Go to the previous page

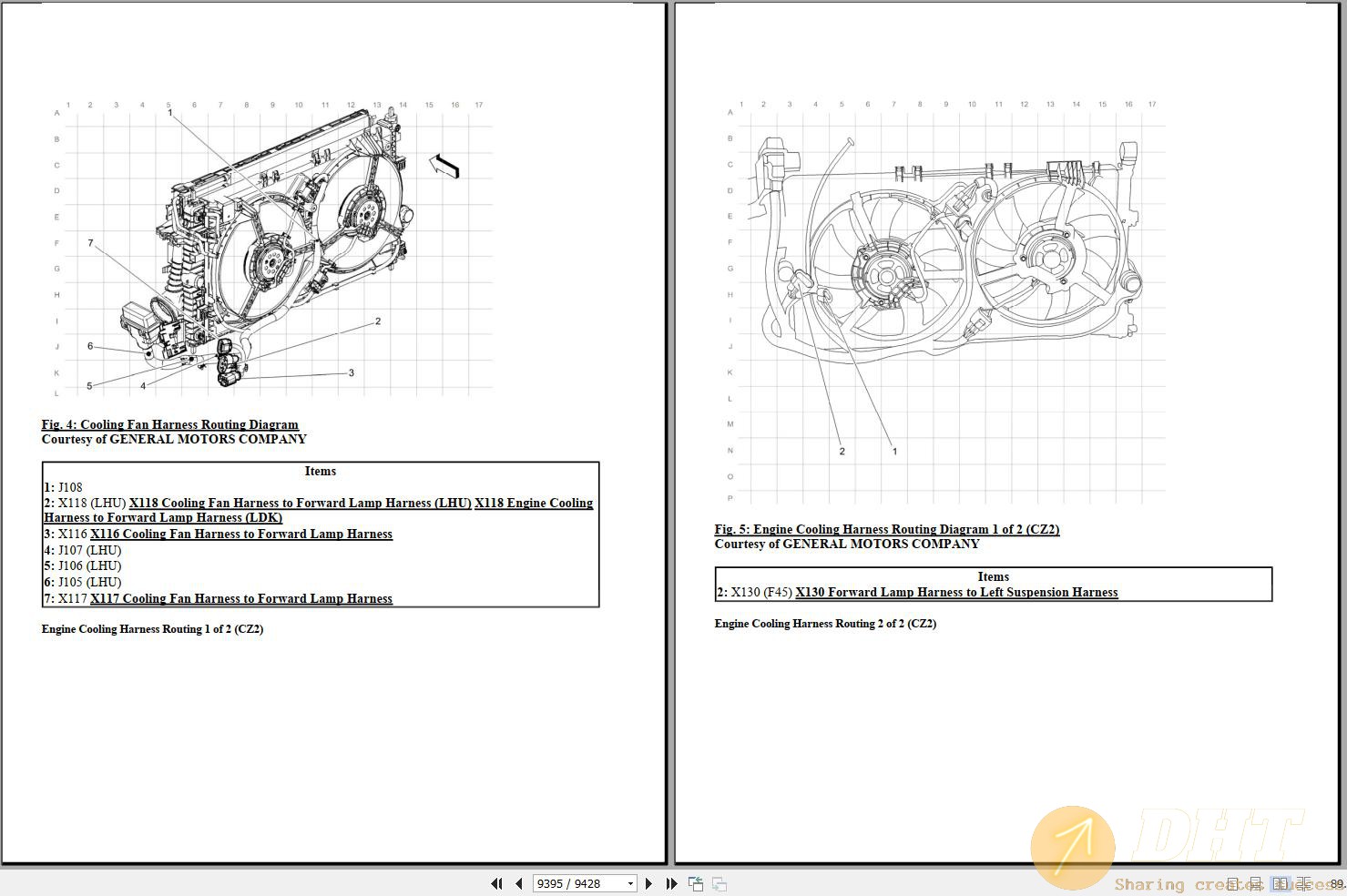pyautogui.click(x=519, y=883)
